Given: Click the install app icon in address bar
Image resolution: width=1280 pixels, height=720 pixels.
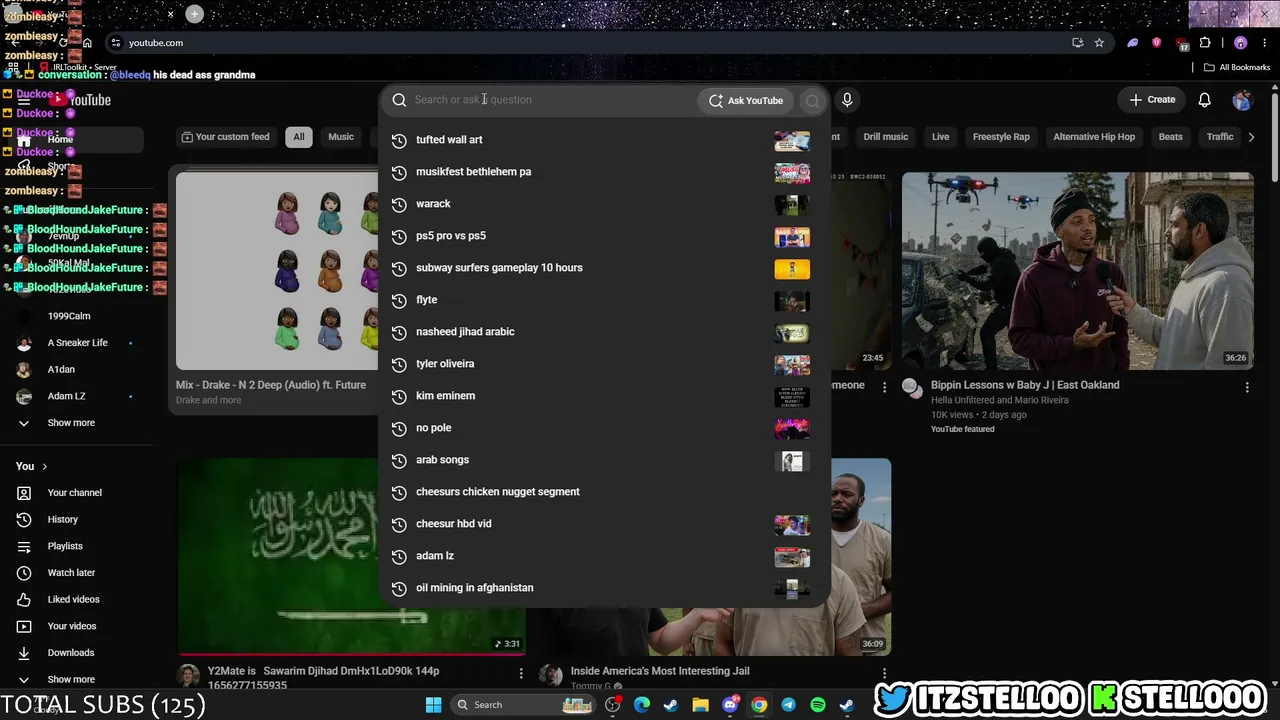Looking at the screenshot, I should pos(1077,43).
